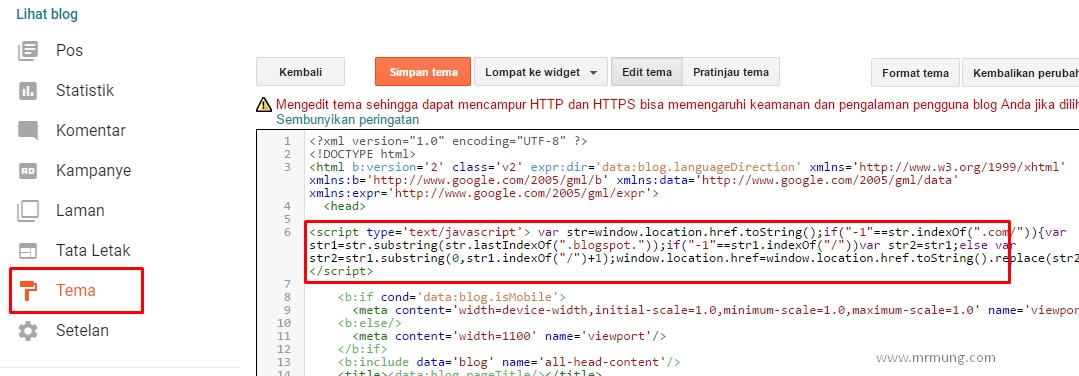Click the meta content='width=1100' line
The height and width of the screenshot is (376, 1079).
pos(509,336)
